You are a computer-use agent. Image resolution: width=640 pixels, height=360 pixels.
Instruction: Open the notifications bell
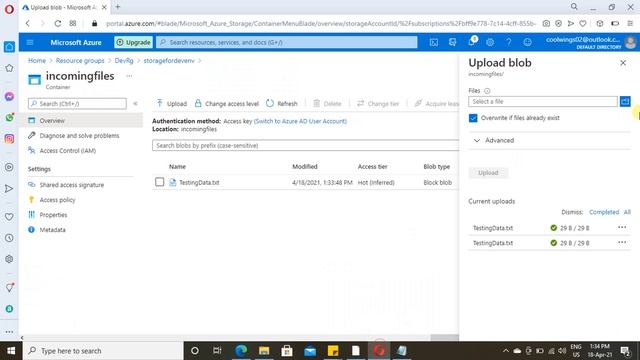click(x=471, y=42)
